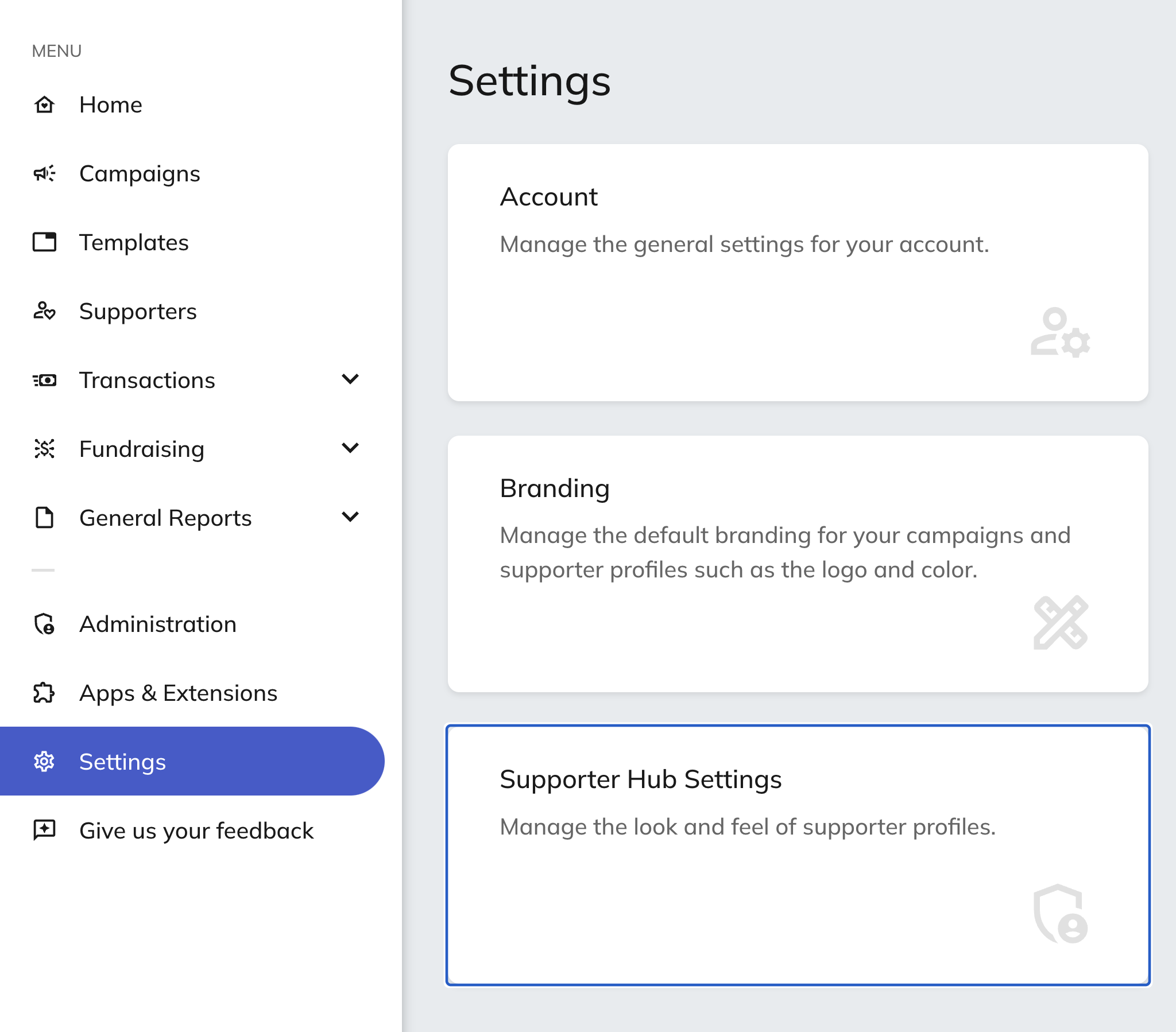
Task: Select the General Reports label
Action: pyautogui.click(x=166, y=518)
